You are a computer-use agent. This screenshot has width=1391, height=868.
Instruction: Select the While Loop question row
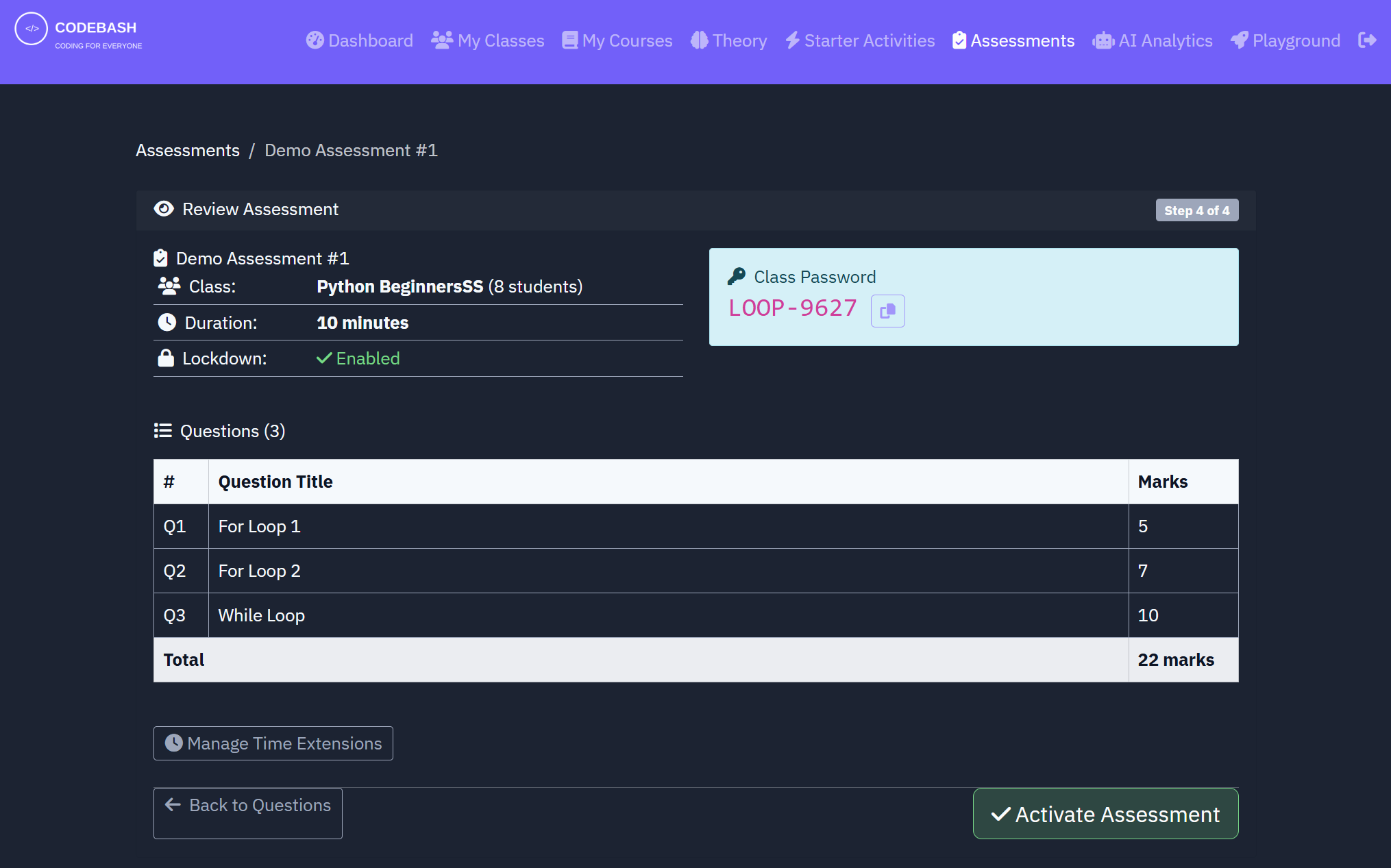tap(262, 615)
